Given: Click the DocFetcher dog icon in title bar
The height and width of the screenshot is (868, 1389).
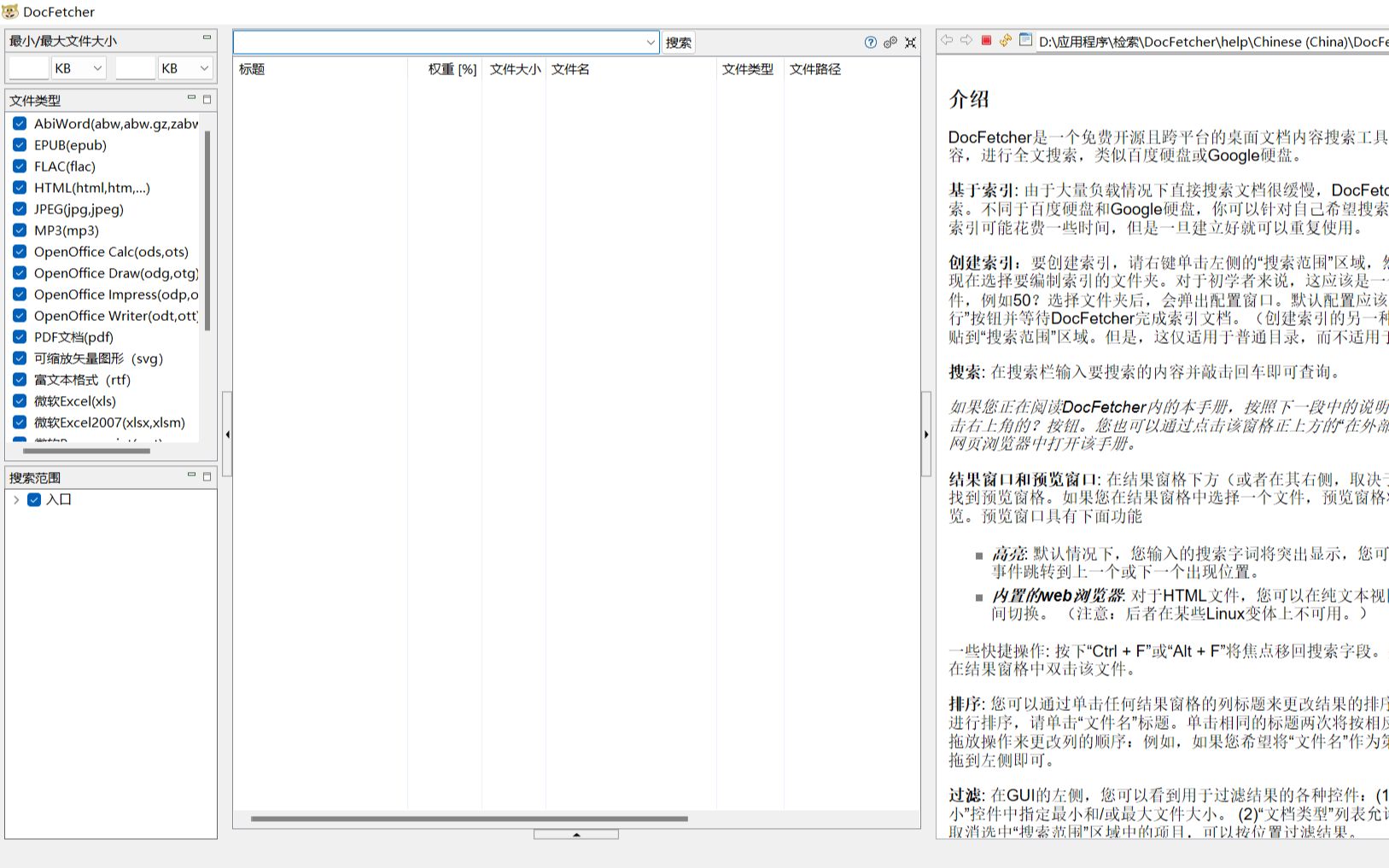Looking at the screenshot, I should tap(10, 11).
